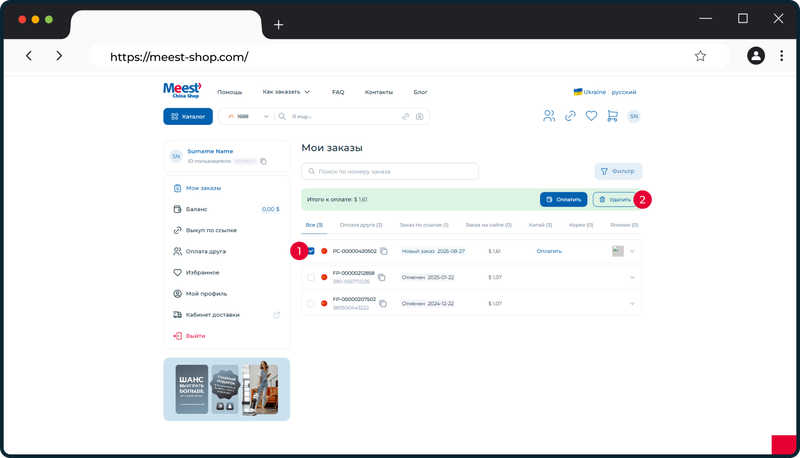
Task: Open the 1688 marketplace dropdown
Action: [248, 116]
